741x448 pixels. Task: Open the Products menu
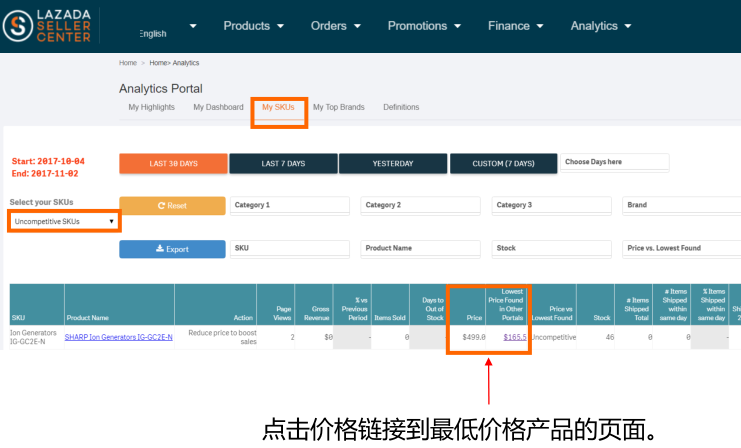253,26
